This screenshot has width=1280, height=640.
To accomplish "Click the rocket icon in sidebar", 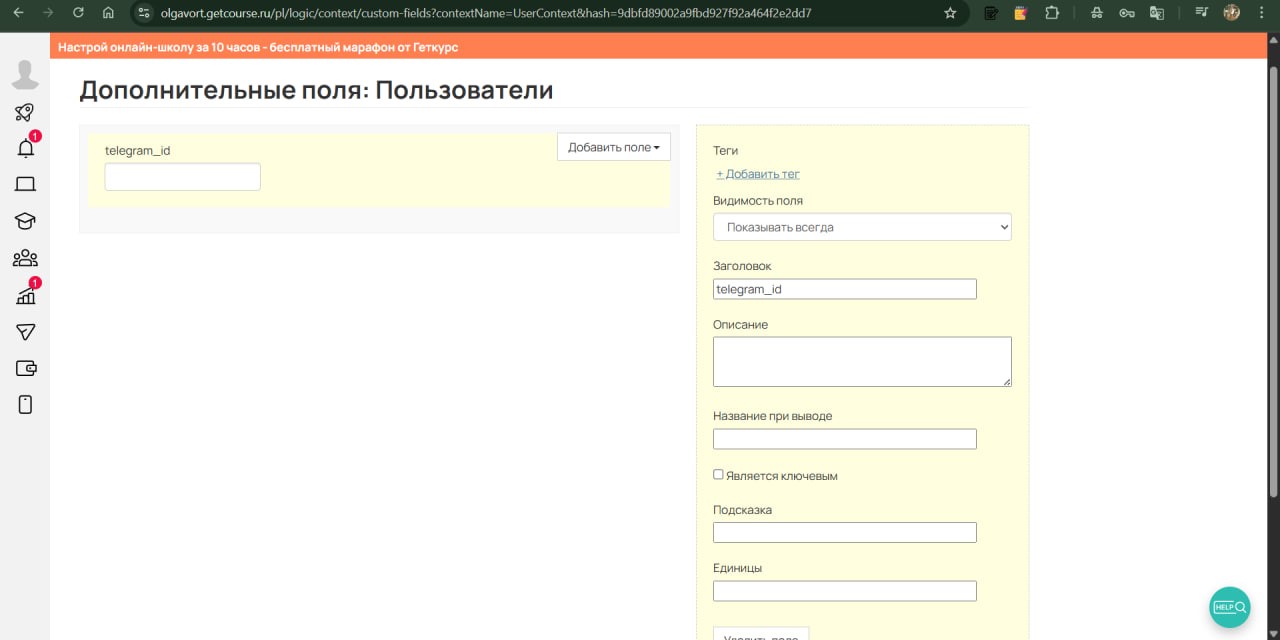I will (x=25, y=113).
